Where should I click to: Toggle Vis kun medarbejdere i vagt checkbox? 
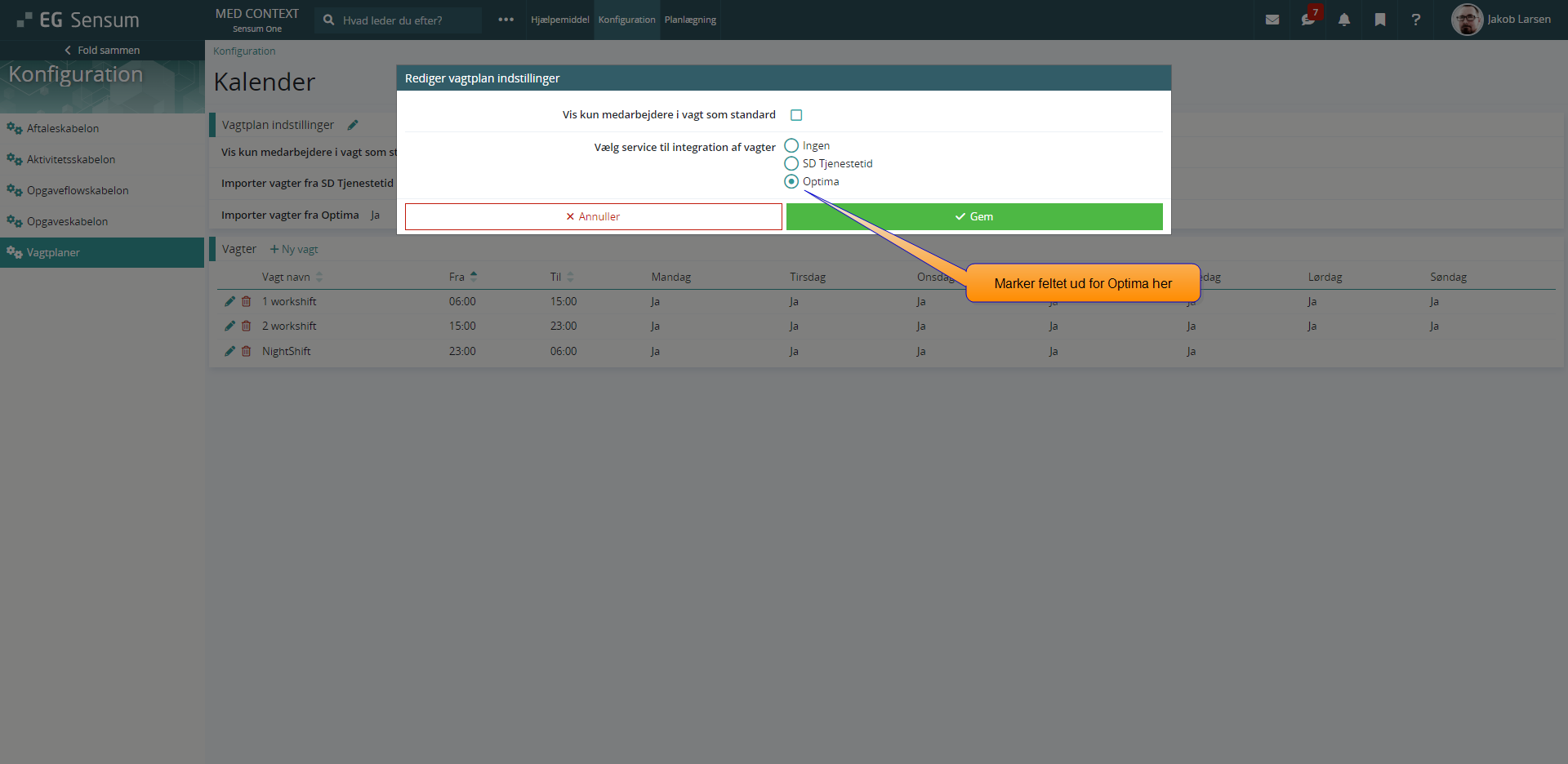(x=796, y=115)
